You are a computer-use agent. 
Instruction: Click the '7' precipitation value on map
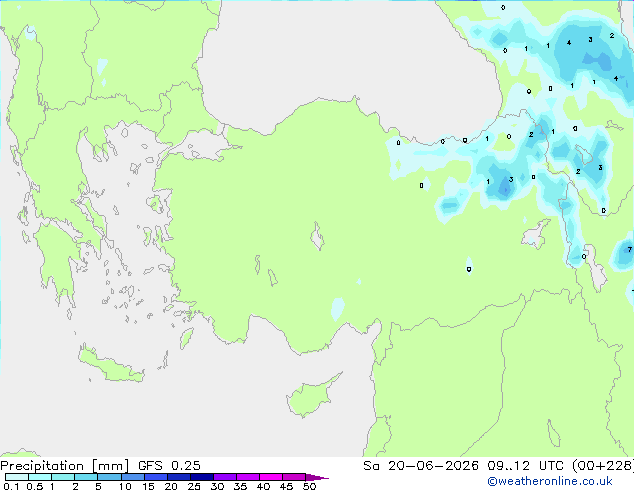pyautogui.click(x=630, y=249)
